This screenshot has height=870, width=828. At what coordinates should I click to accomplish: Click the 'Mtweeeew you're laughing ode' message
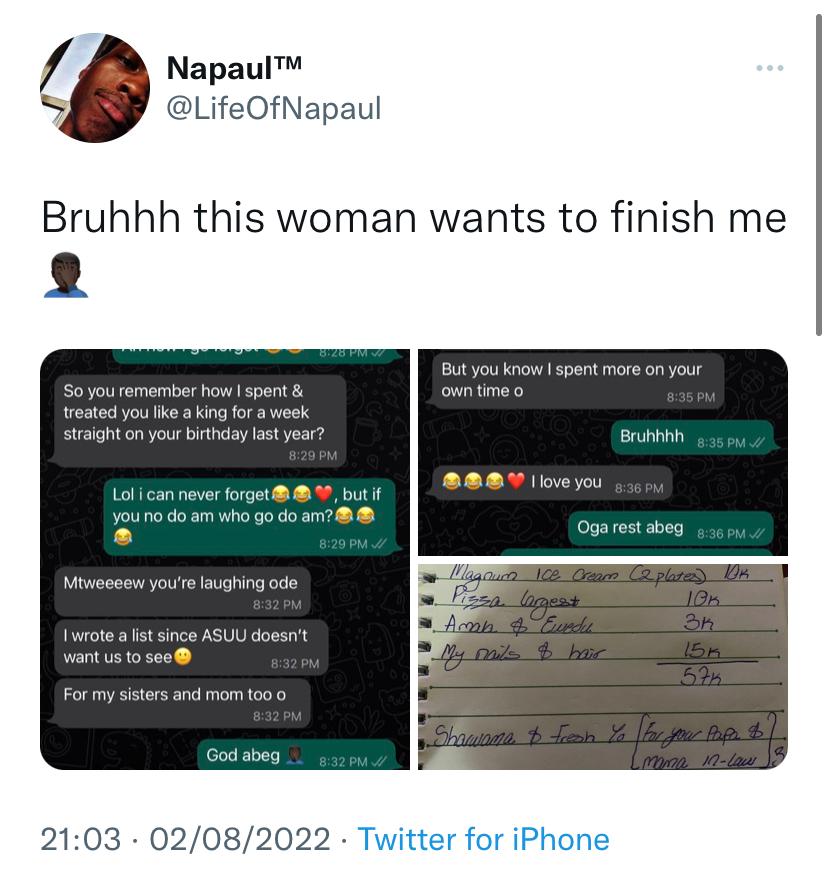tap(182, 591)
